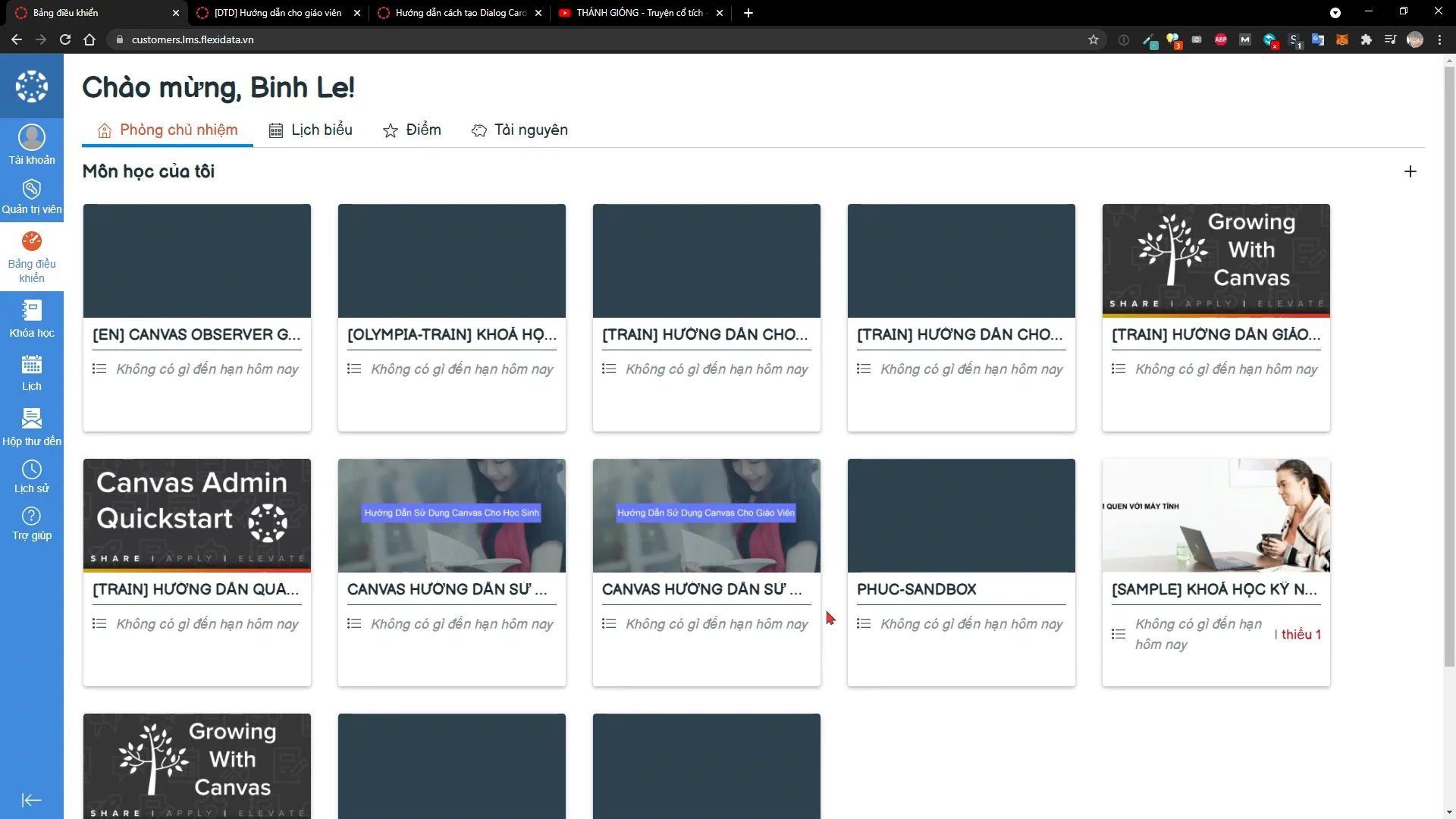The height and width of the screenshot is (819, 1456).
Task: Click the page vertical scrollbar
Action: click(1449, 367)
